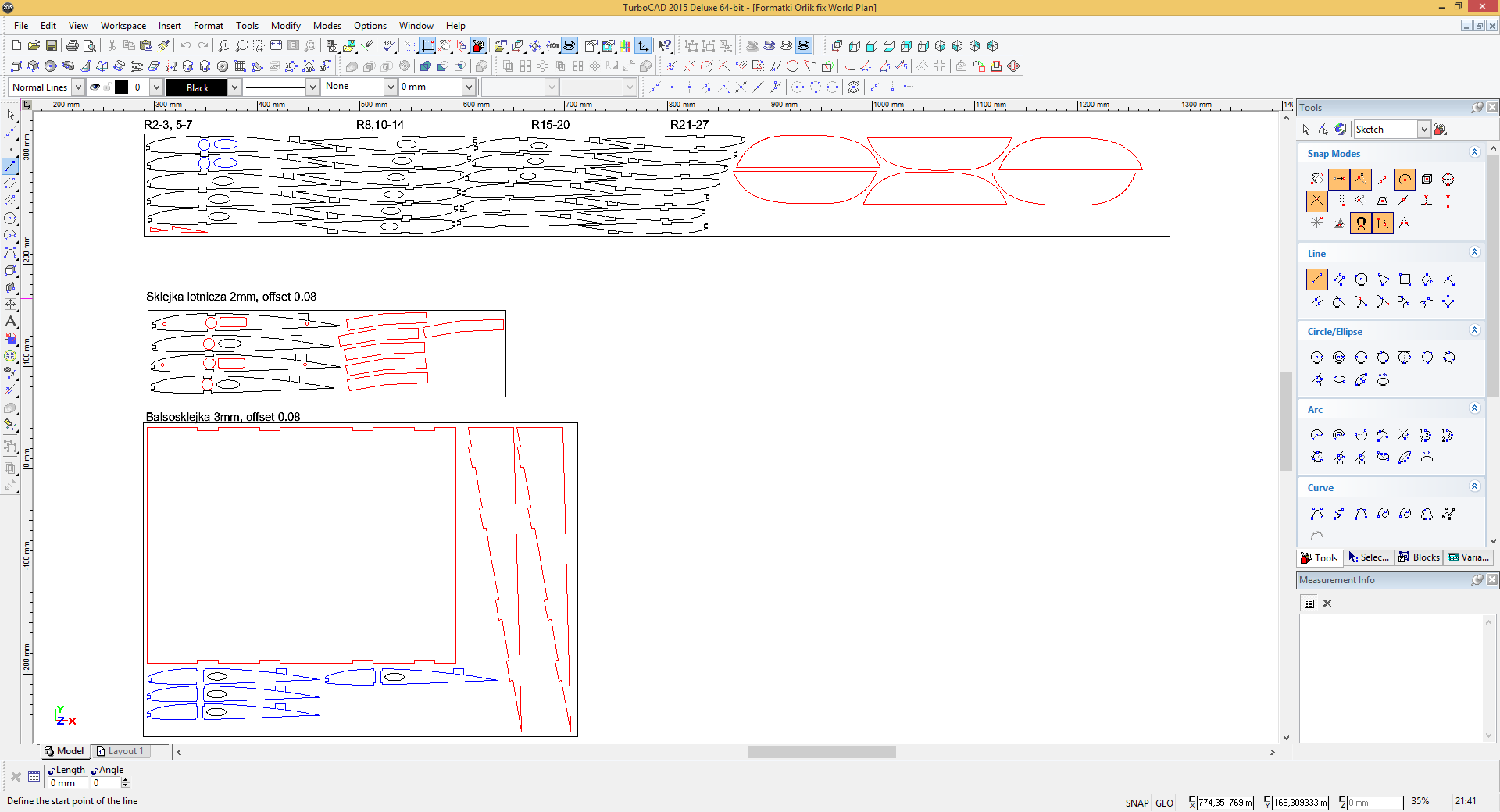Open the Modify menu
Viewport: 1500px width, 812px height.
point(285,26)
